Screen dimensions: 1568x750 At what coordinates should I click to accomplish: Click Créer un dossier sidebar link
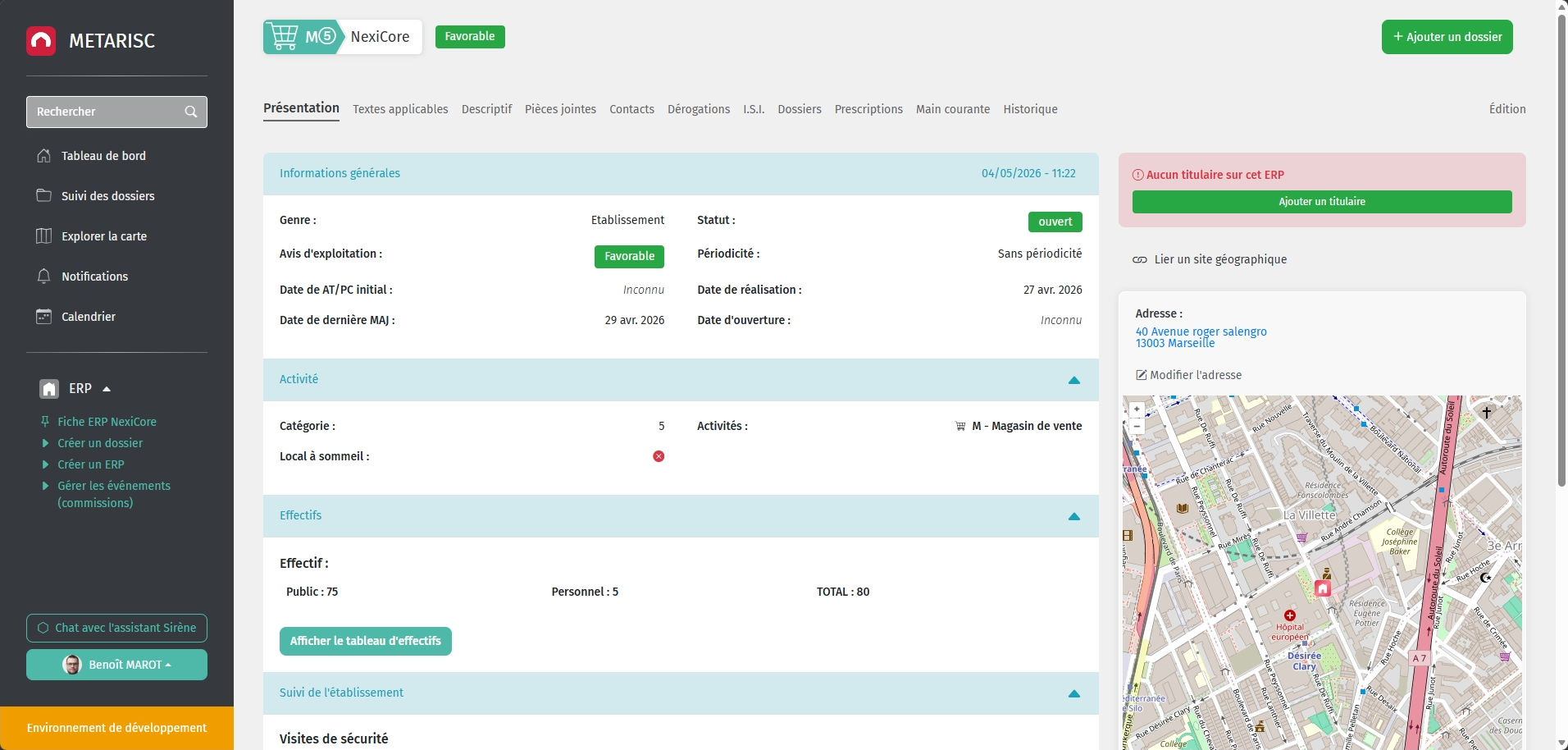click(x=100, y=443)
